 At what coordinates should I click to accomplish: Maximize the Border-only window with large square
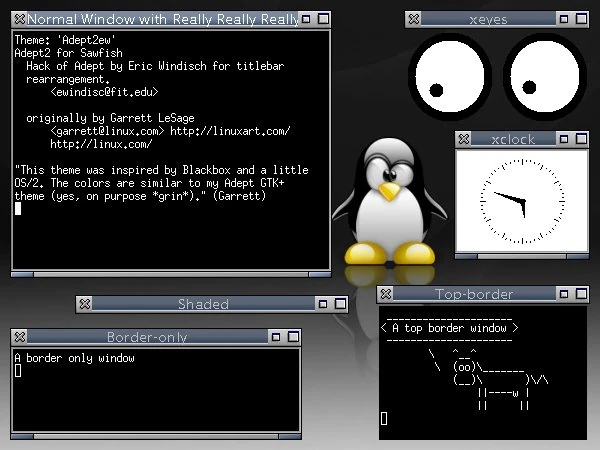point(293,337)
